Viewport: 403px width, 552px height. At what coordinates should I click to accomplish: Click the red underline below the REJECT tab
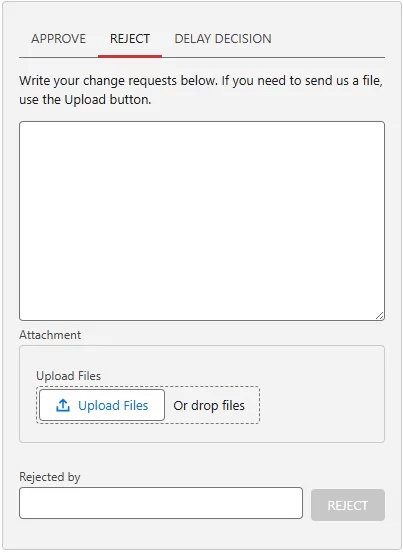pos(130,56)
